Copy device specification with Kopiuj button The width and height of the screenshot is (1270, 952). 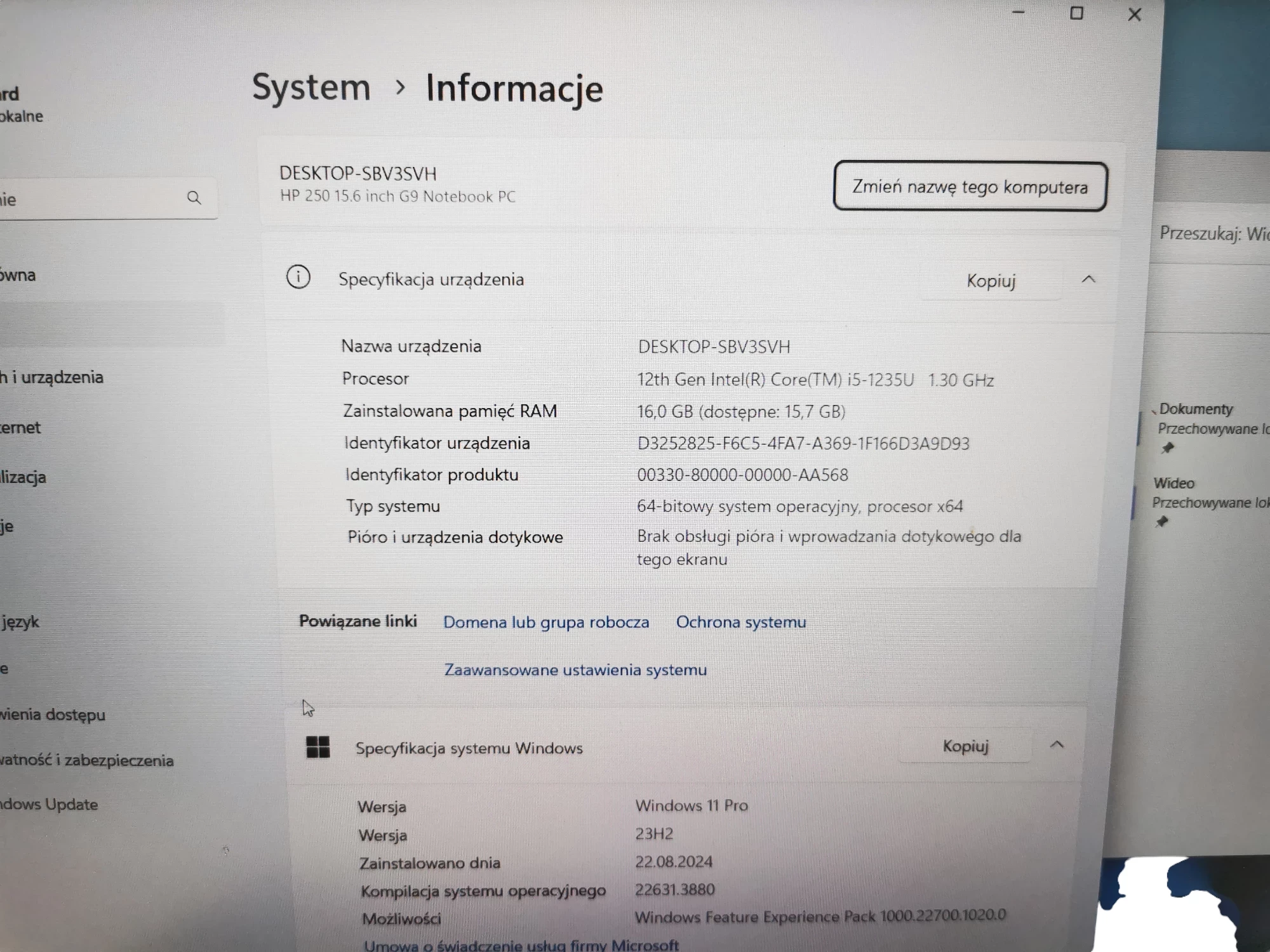[x=991, y=281]
